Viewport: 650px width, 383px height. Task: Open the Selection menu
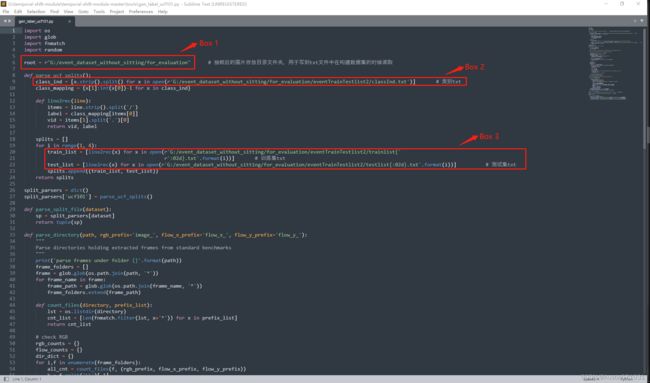(36, 12)
